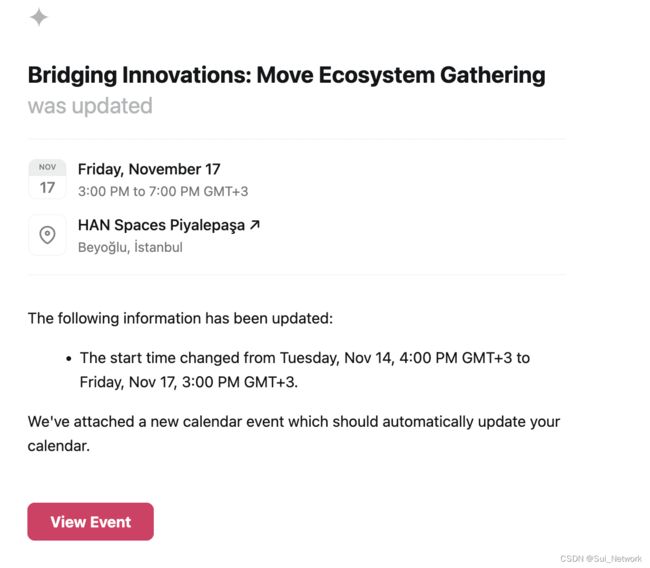Viewport: 650px width, 568px height.
Task: Click the 3:00 PM to 7:00 PM time text
Action: [163, 191]
